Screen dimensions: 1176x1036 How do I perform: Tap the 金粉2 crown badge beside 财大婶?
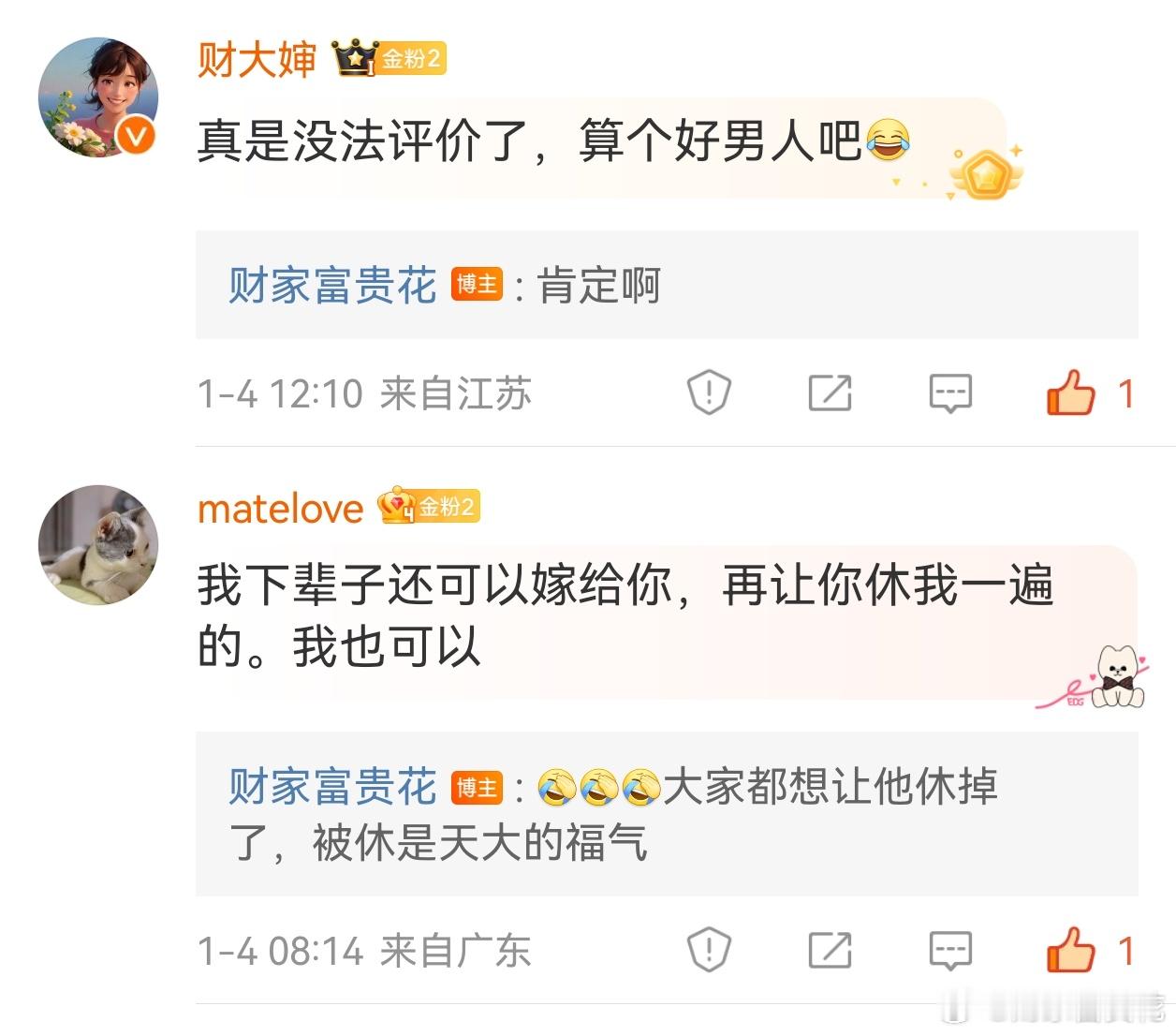[389, 58]
